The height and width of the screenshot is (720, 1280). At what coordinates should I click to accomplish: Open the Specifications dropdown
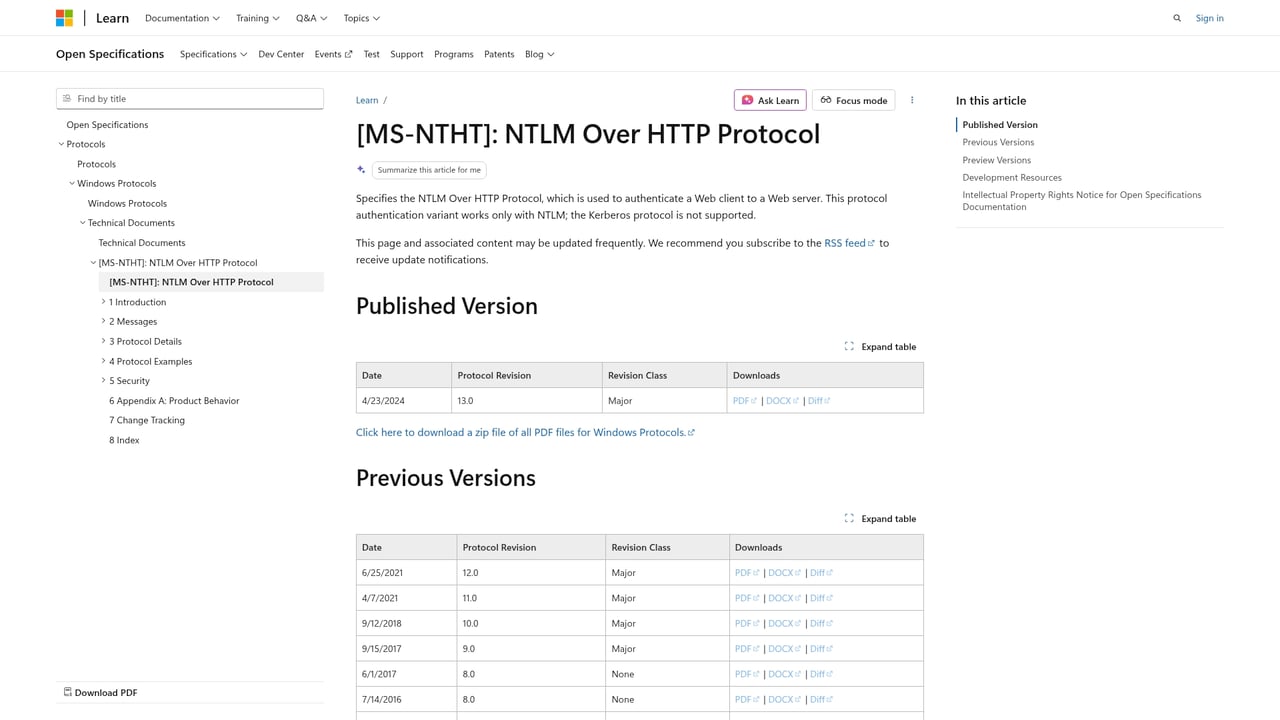[x=213, y=54]
